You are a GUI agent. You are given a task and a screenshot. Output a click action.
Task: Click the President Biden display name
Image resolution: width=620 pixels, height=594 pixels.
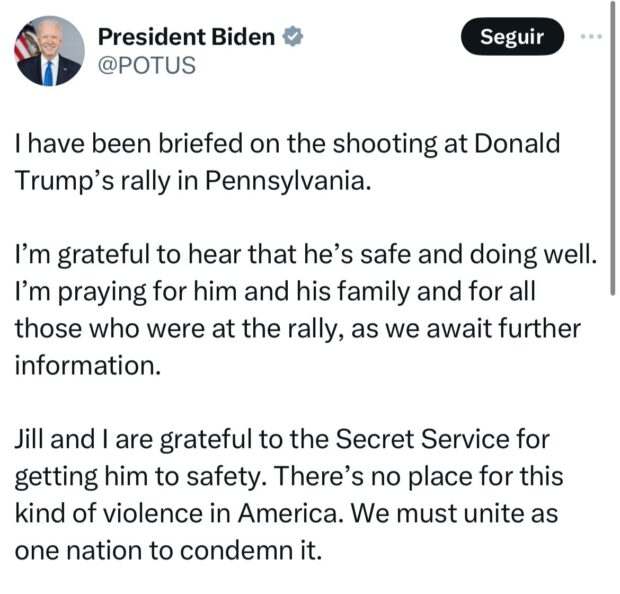tap(187, 38)
